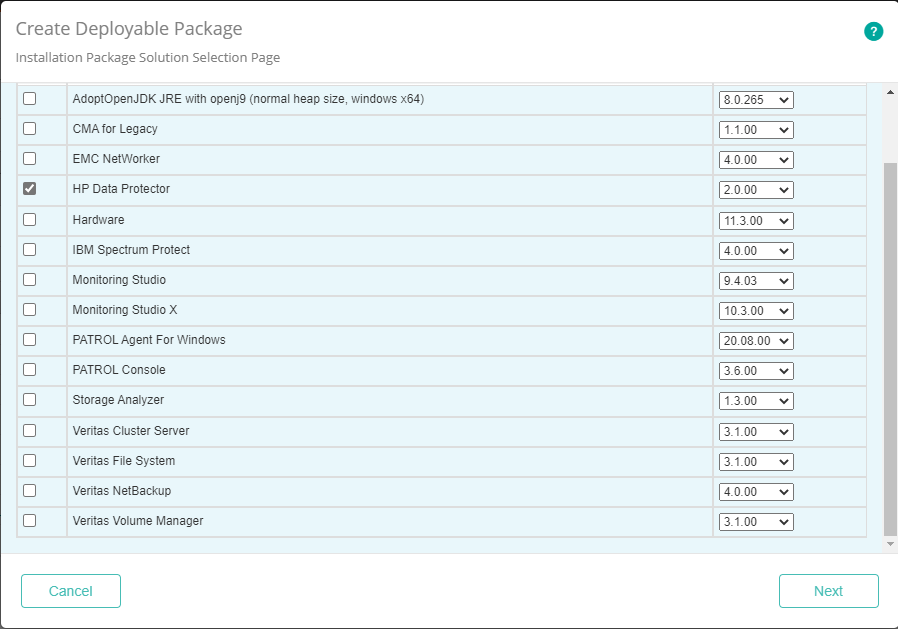The height and width of the screenshot is (629, 898).
Task: Click the scrollbar up arrow
Action: [x=890, y=93]
